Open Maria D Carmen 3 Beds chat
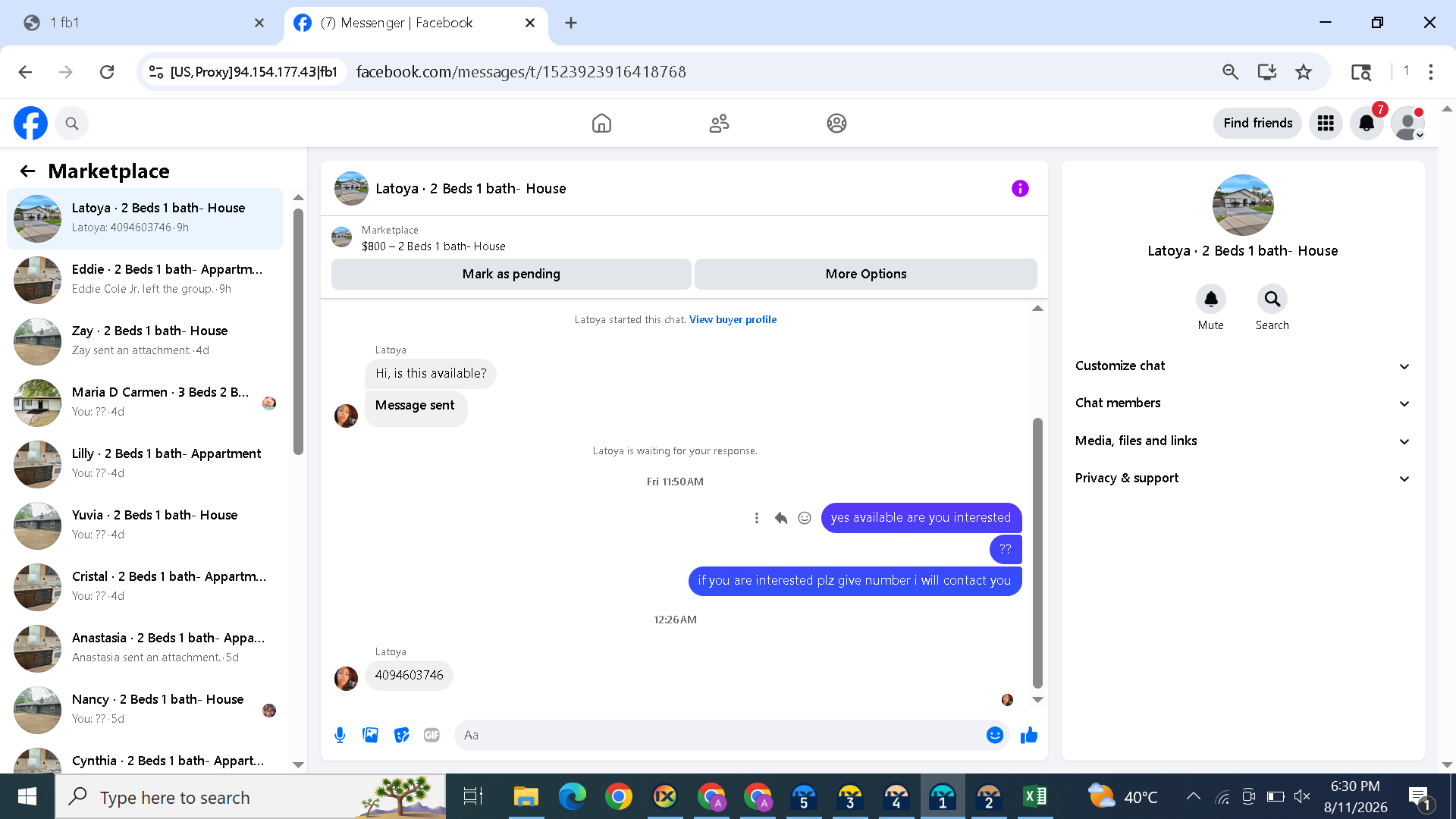The width and height of the screenshot is (1456, 819). point(145,402)
